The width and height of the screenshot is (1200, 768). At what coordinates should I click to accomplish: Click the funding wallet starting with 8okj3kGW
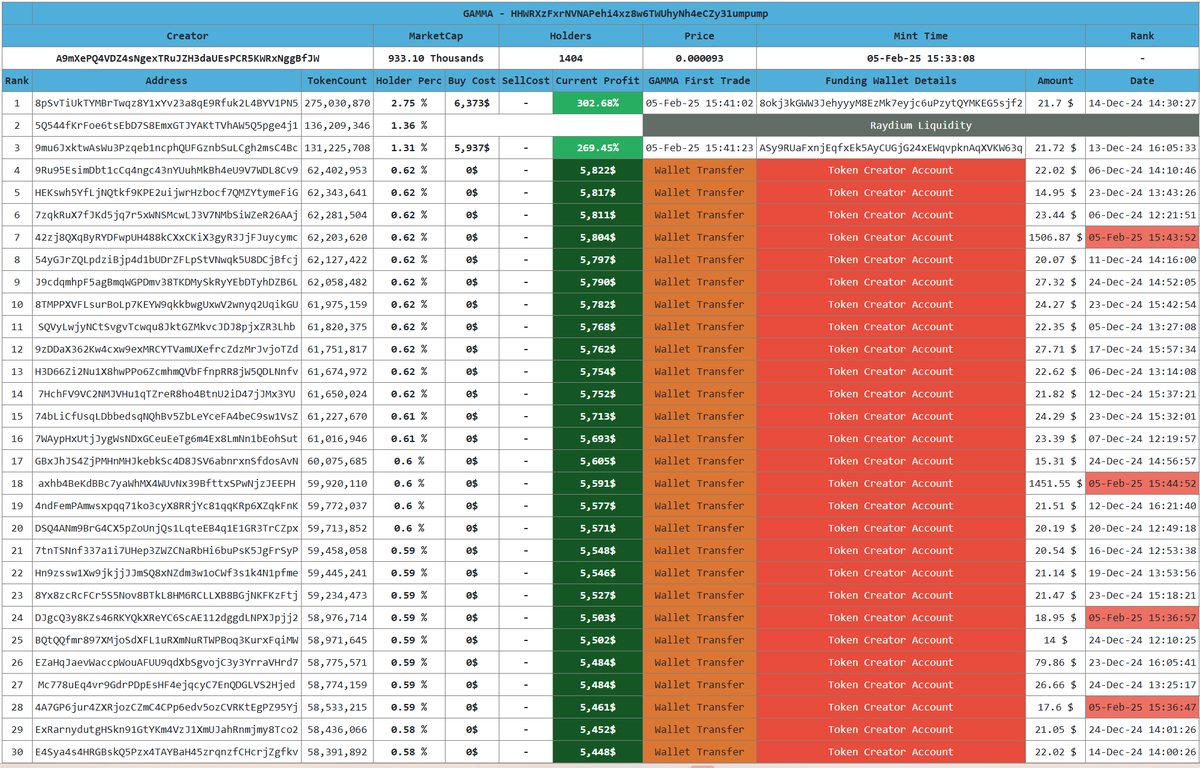coord(891,103)
